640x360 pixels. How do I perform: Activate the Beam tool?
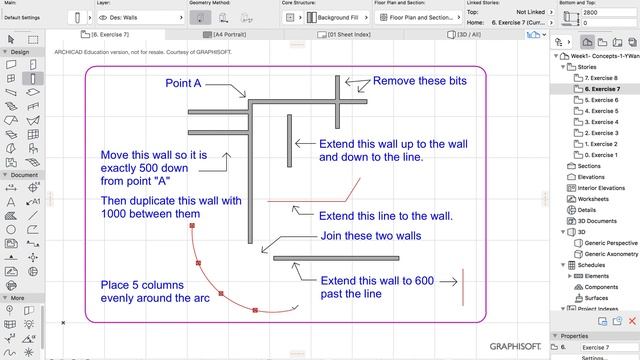coord(11,92)
